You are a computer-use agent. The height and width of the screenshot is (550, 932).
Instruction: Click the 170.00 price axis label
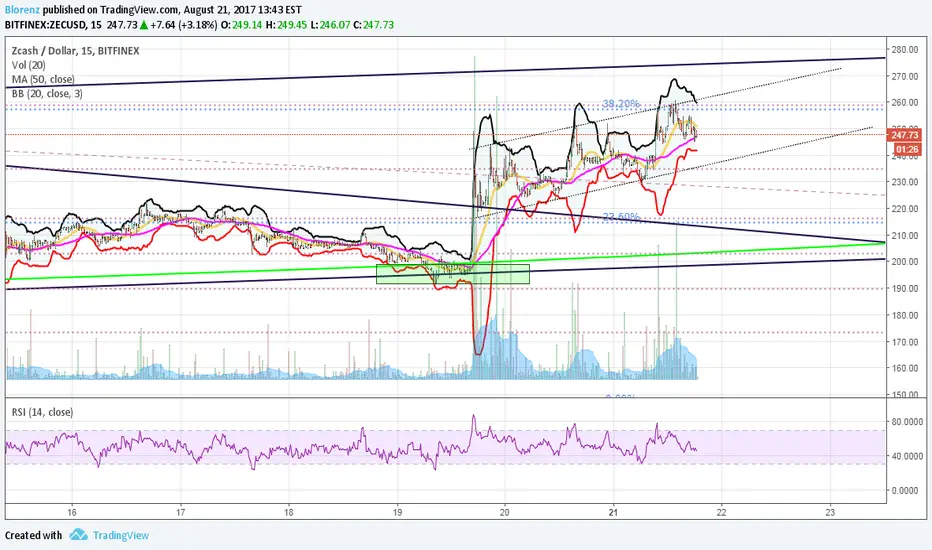point(905,342)
